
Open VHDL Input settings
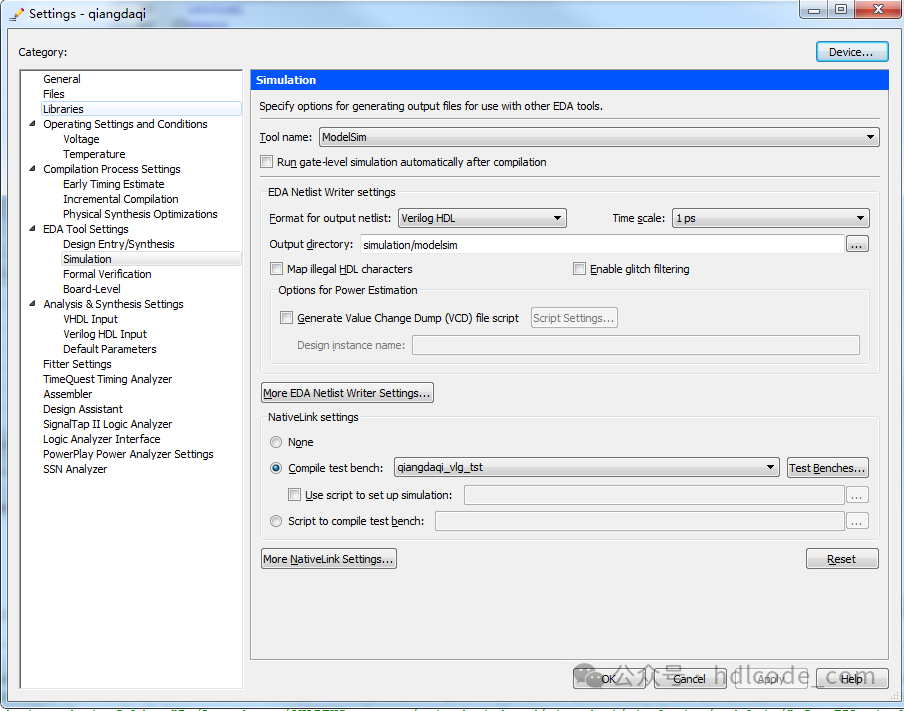tap(91, 319)
